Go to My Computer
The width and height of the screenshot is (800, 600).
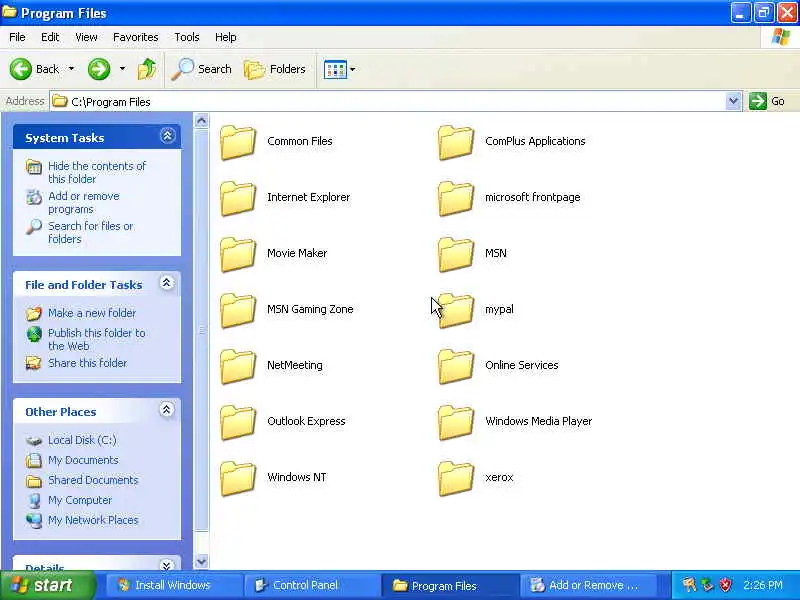pos(80,500)
